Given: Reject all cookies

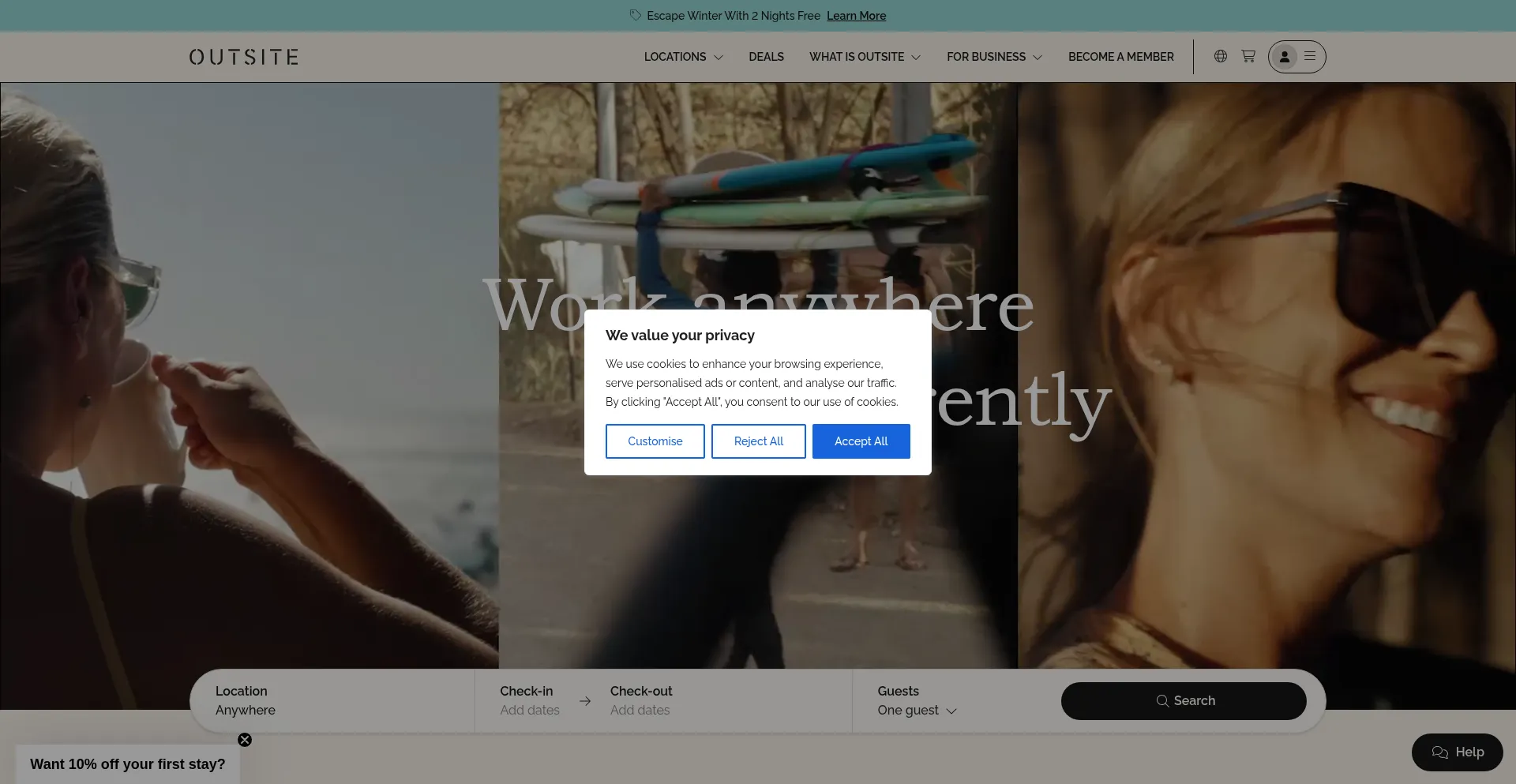Looking at the screenshot, I should pos(758,441).
